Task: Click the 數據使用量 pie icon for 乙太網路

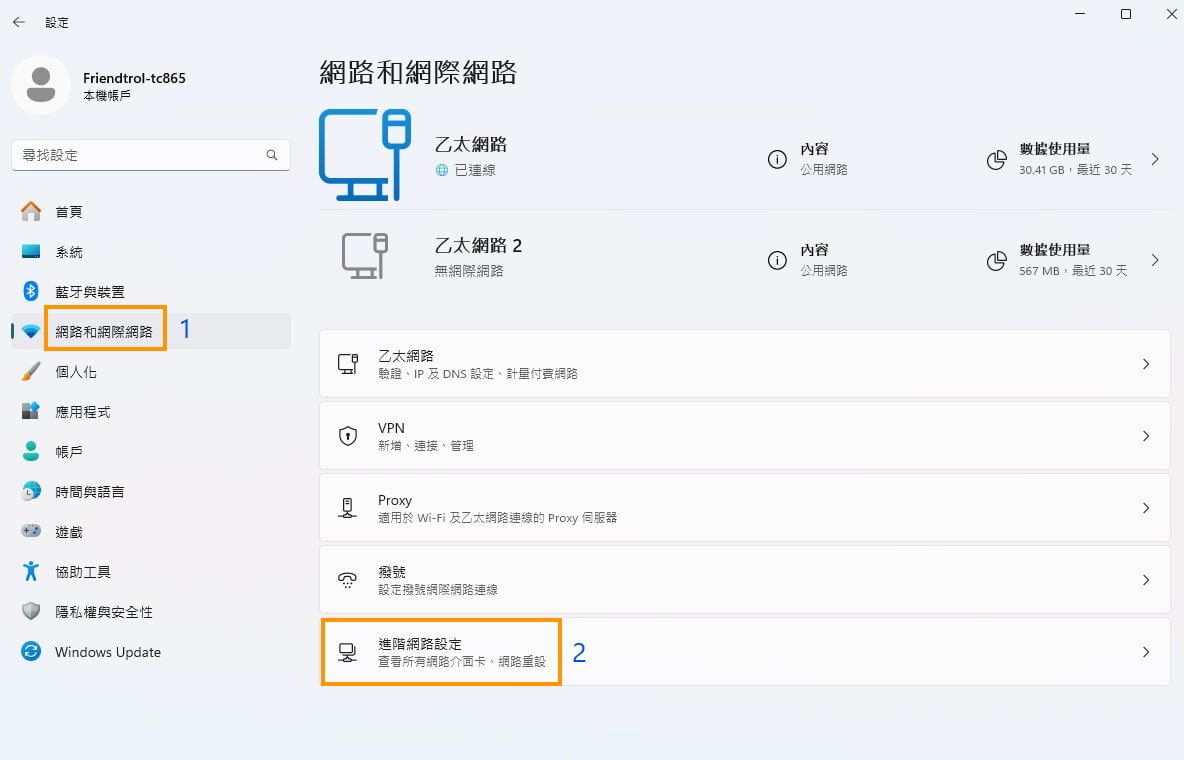Action: click(x=996, y=160)
